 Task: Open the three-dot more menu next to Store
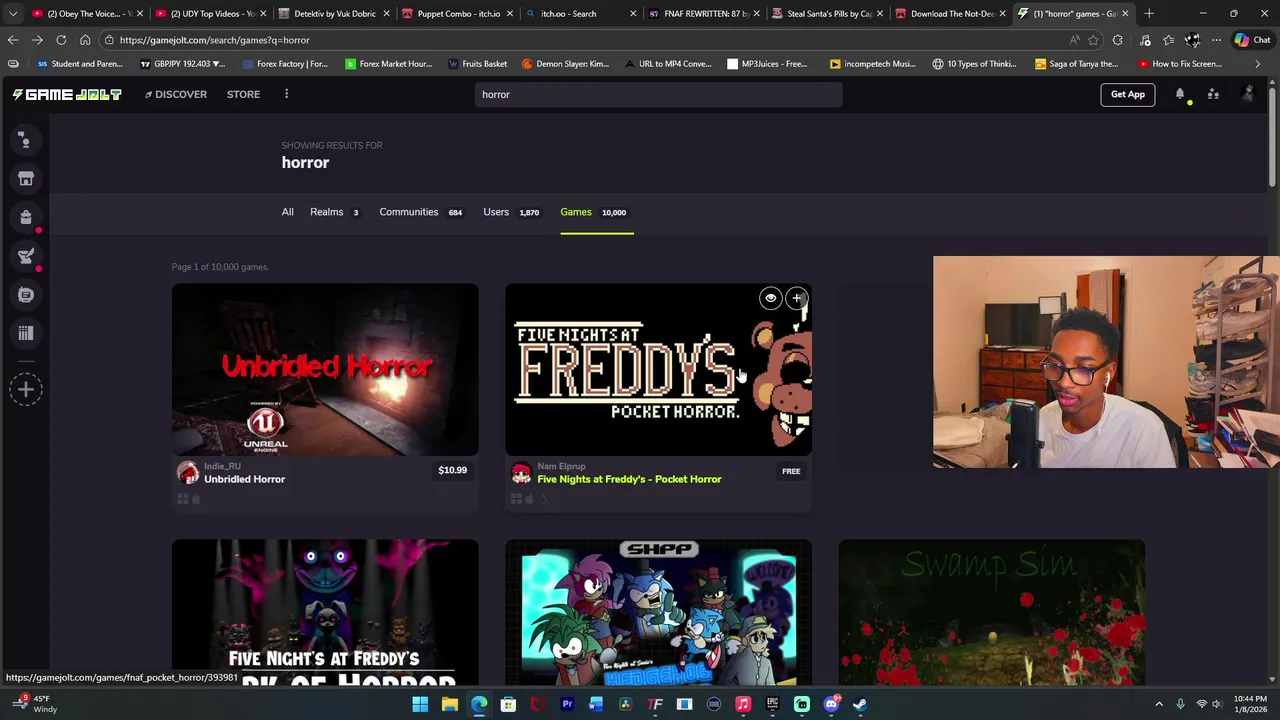[x=286, y=94]
